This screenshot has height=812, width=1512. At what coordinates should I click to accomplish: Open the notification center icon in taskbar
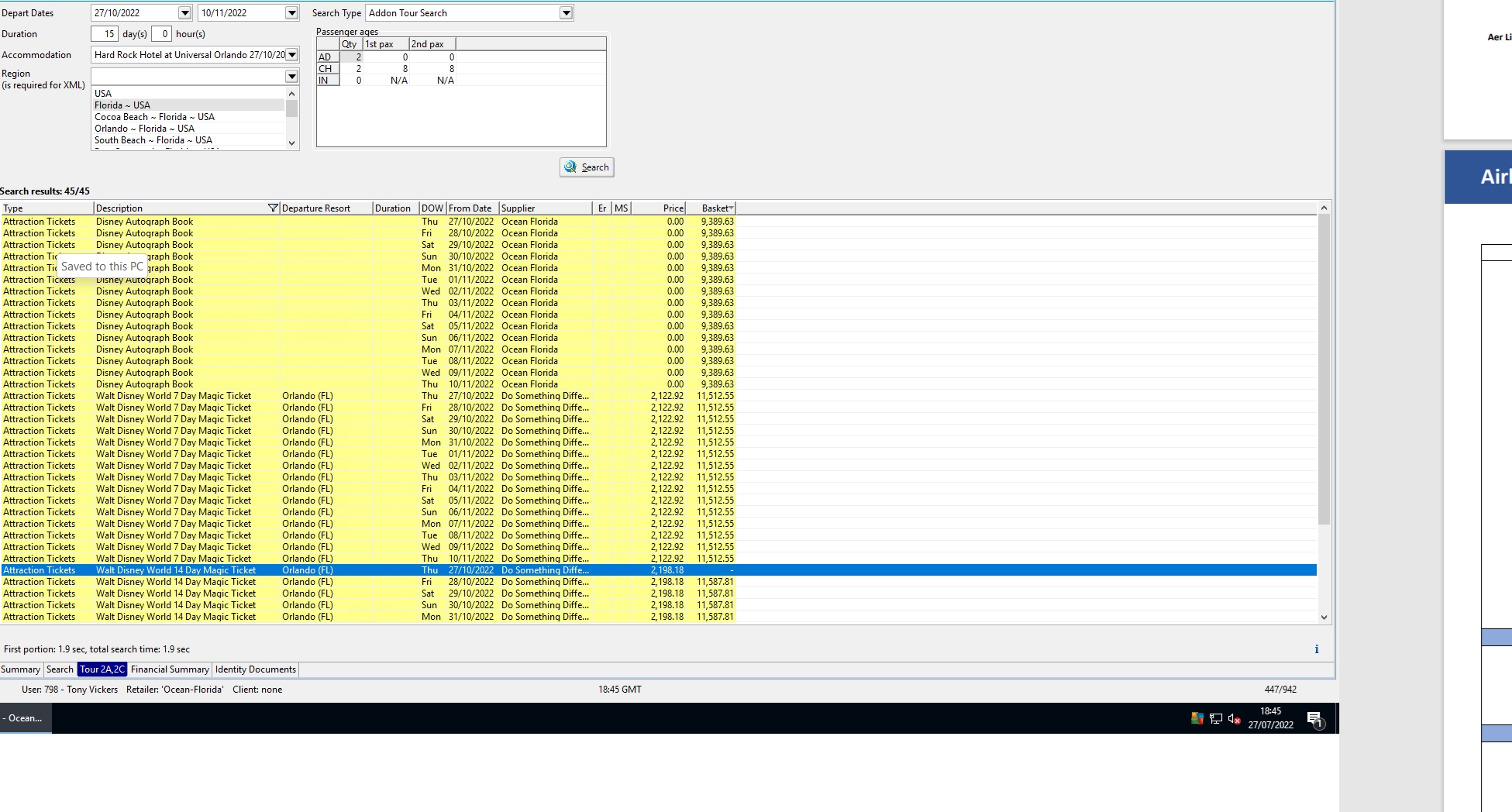(x=1315, y=719)
